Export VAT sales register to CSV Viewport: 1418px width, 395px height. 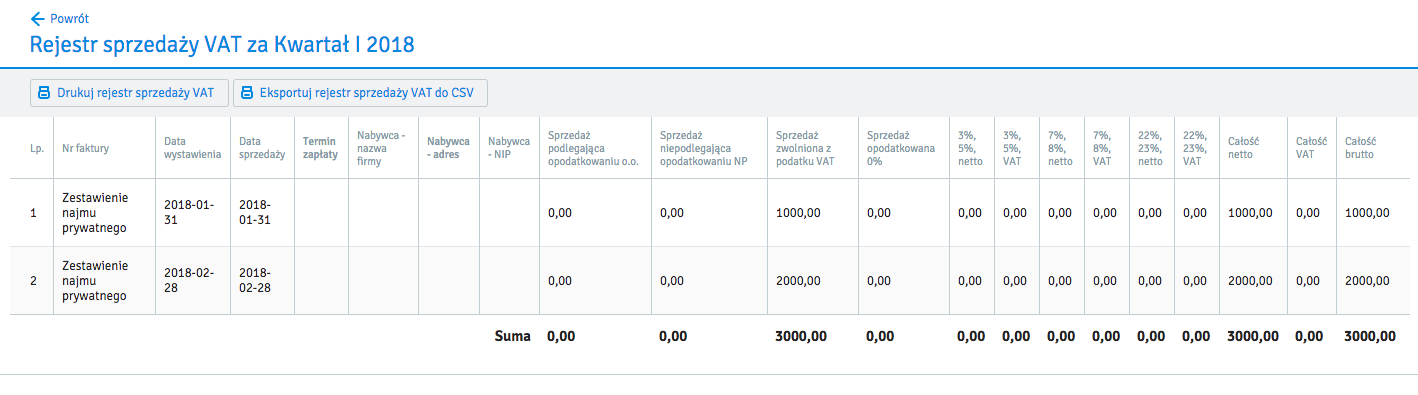point(360,93)
